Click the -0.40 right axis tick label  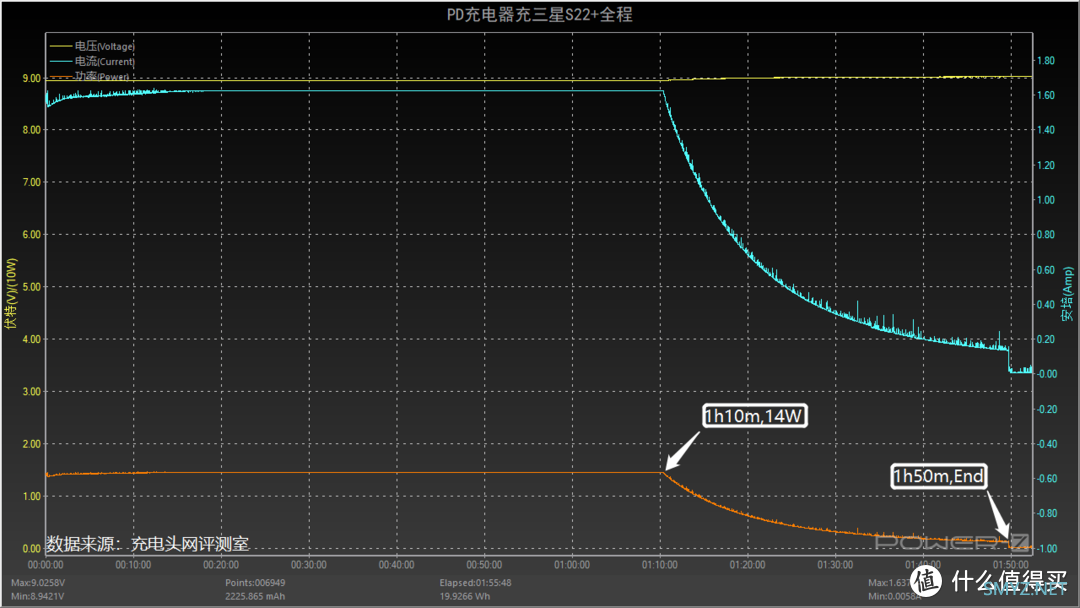click(1047, 443)
